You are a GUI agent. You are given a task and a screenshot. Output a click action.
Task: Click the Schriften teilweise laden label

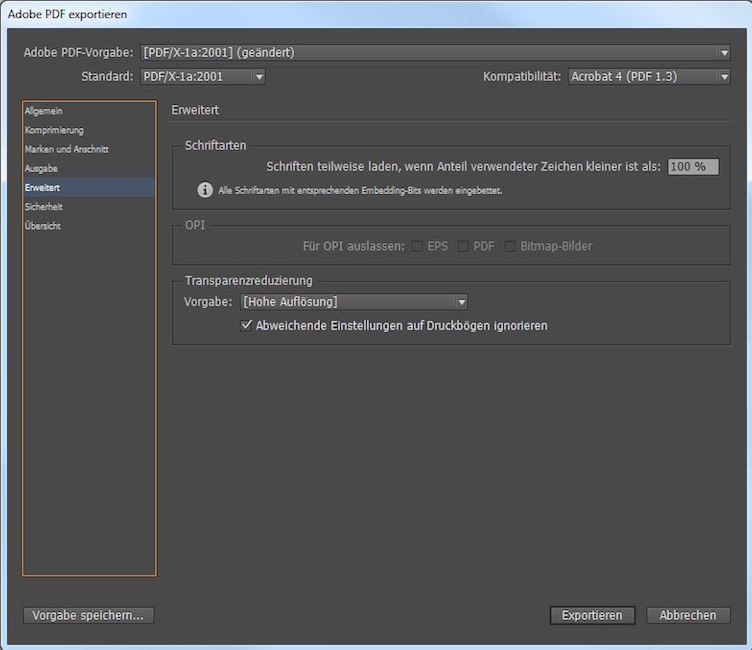point(463,166)
